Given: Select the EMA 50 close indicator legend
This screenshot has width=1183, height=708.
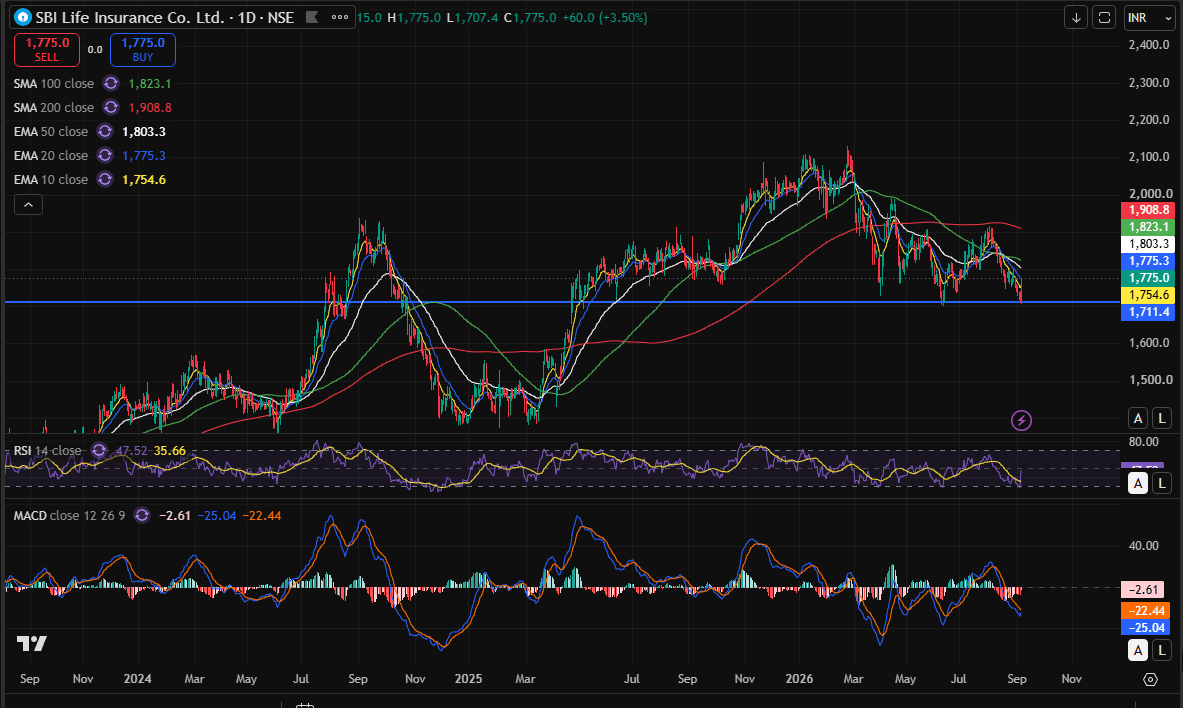Looking at the screenshot, I should (x=51, y=132).
